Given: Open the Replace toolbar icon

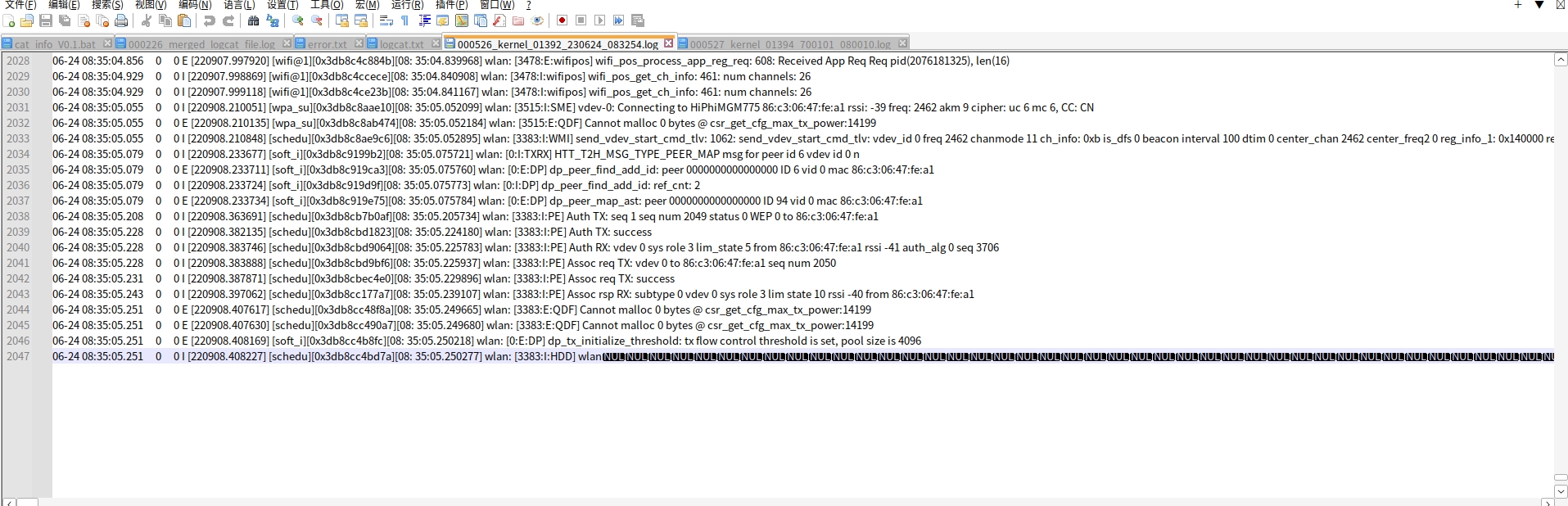Looking at the screenshot, I should (273, 20).
